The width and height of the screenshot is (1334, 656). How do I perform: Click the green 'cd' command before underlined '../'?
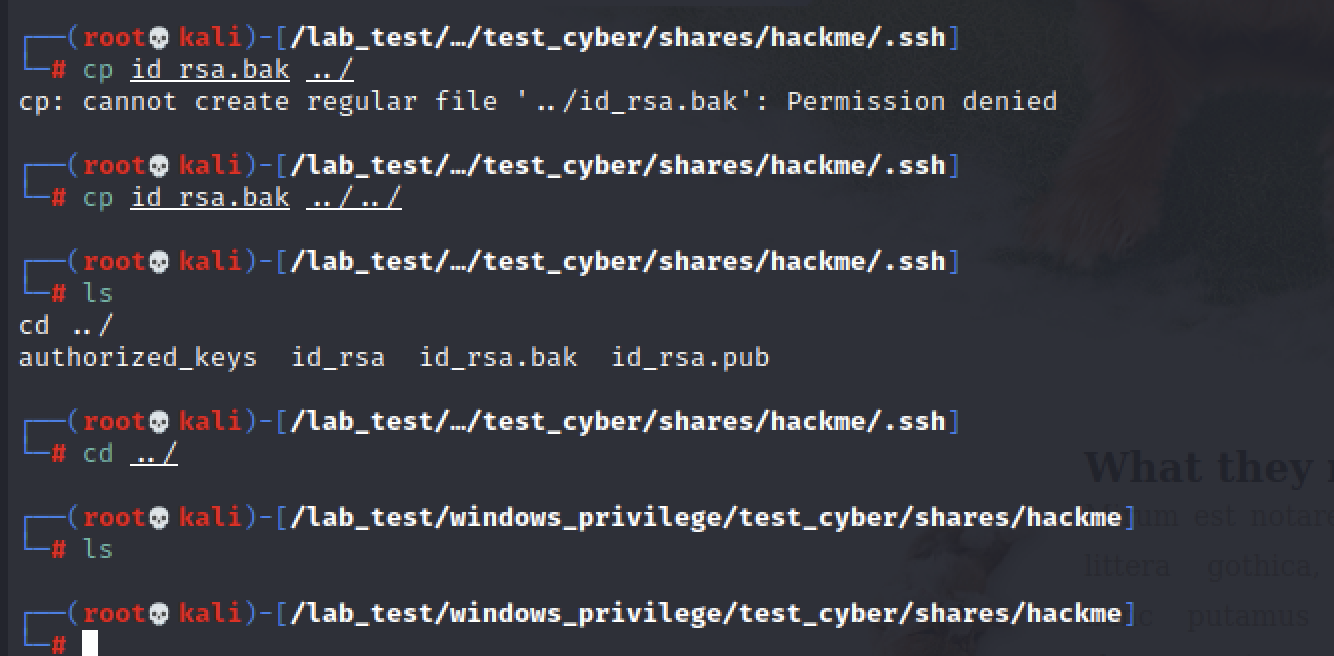point(98,453)
